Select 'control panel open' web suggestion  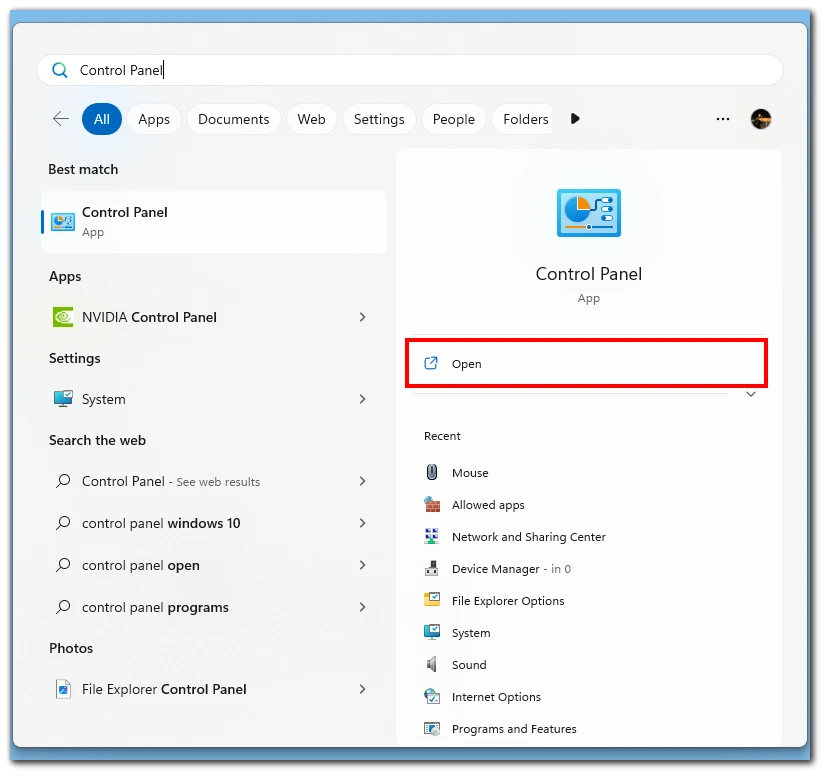213,565
